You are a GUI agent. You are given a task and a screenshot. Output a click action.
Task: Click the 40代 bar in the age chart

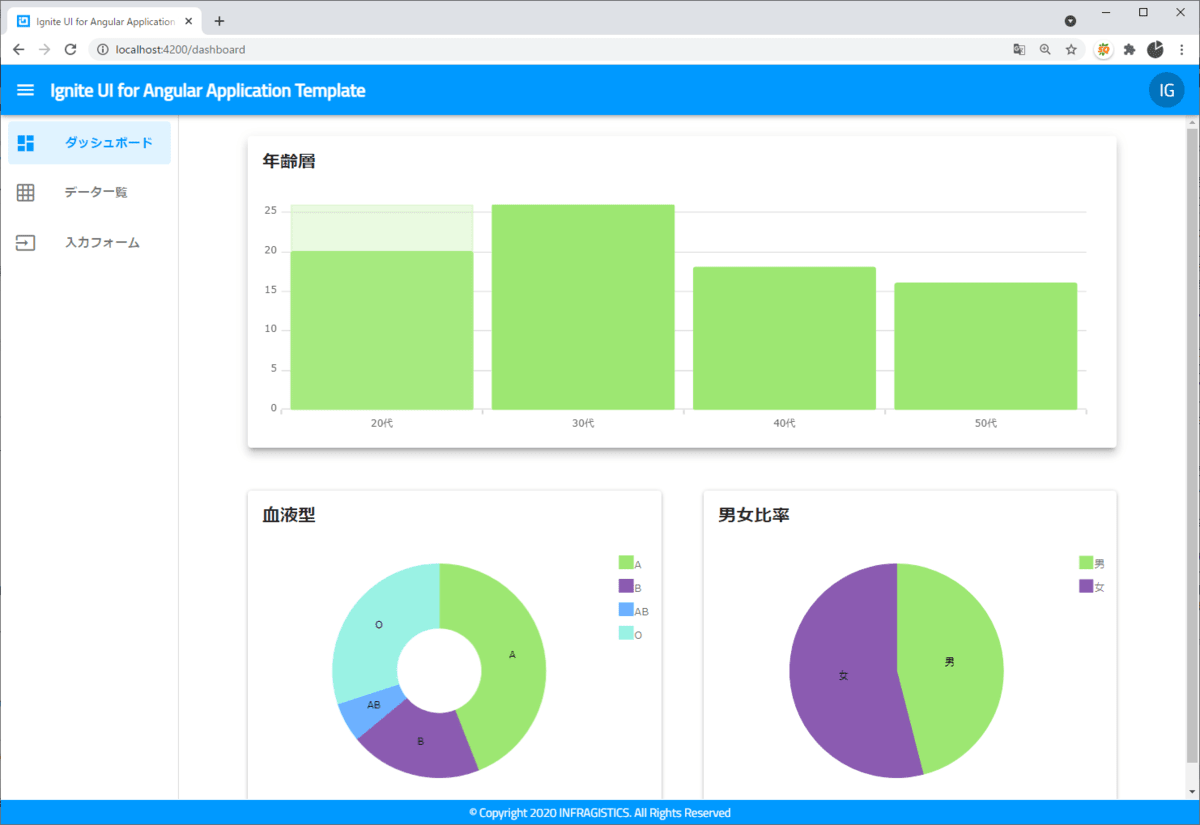(x=784, y=338)
